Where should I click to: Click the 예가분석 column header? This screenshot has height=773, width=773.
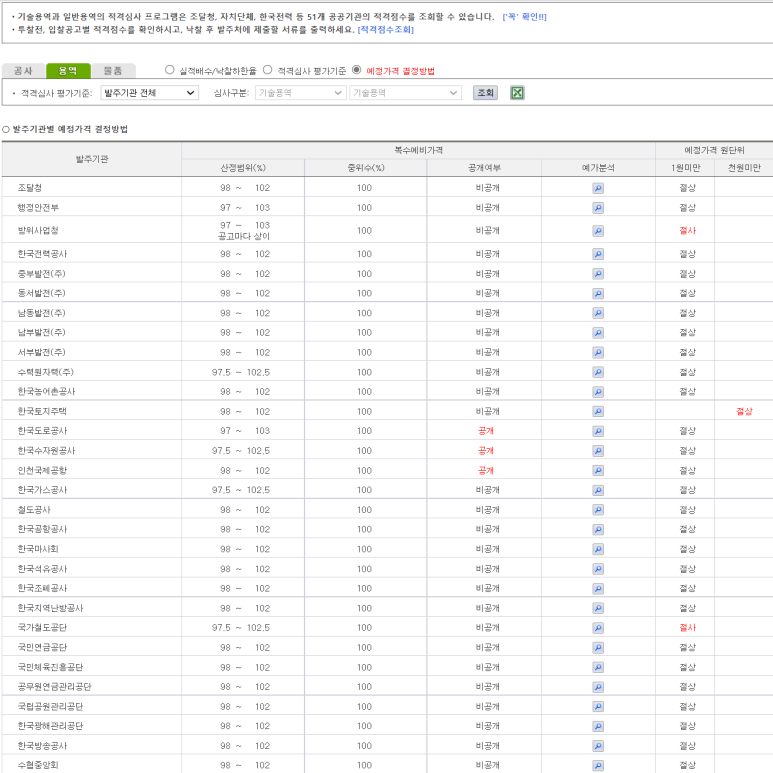tap(598, 168)
